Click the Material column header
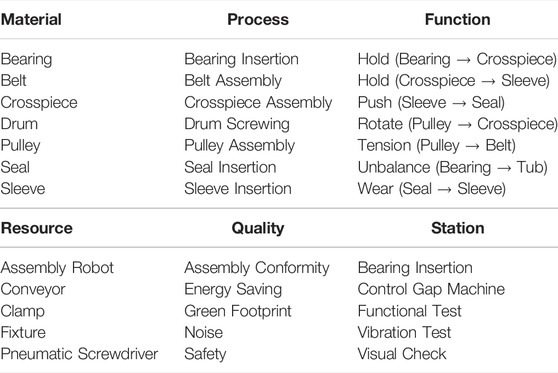The height and width of the screenshot is (373, 558). [31, 20]
